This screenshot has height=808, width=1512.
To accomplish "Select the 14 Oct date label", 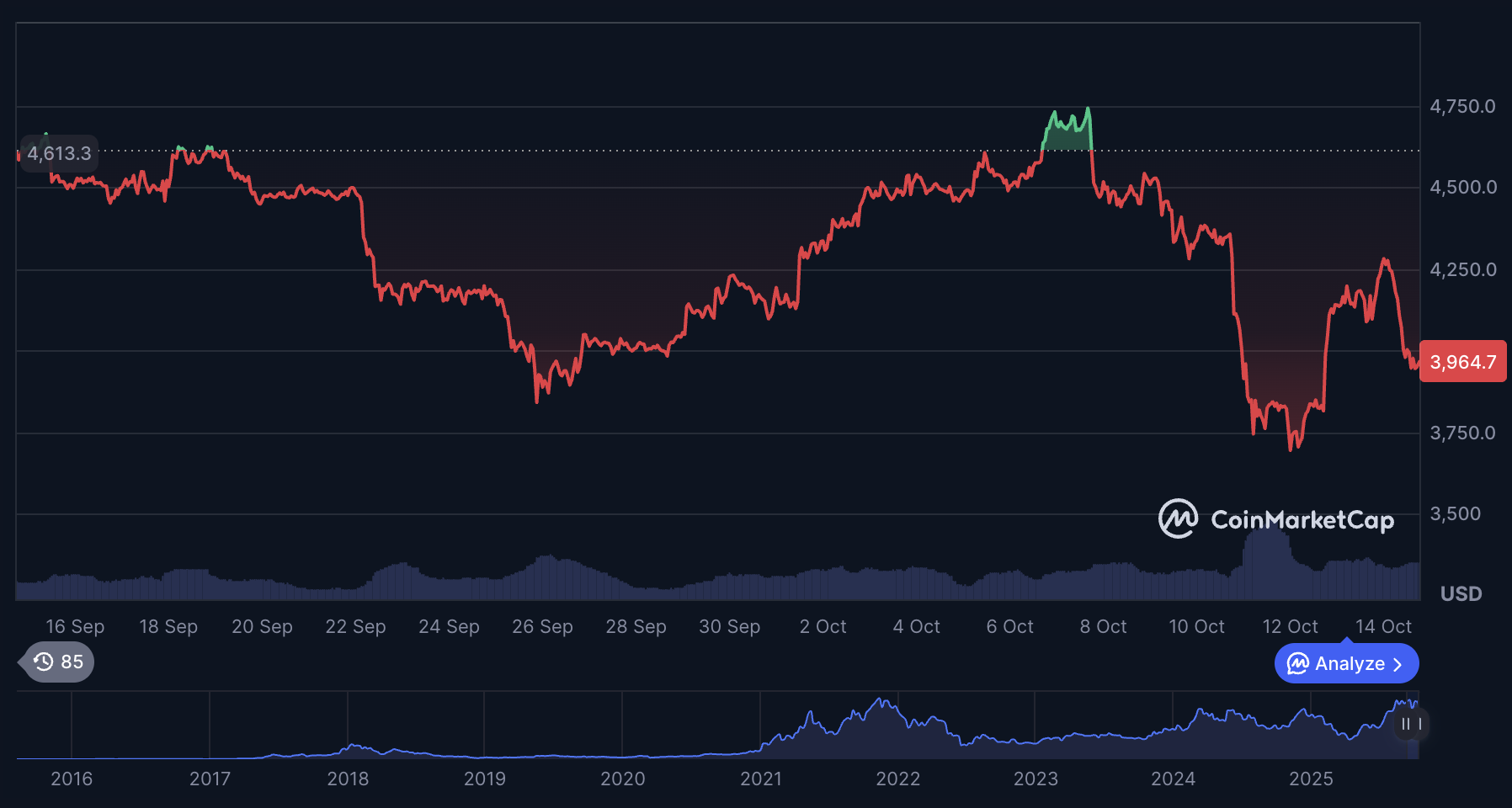I will tap(1382, 627).
